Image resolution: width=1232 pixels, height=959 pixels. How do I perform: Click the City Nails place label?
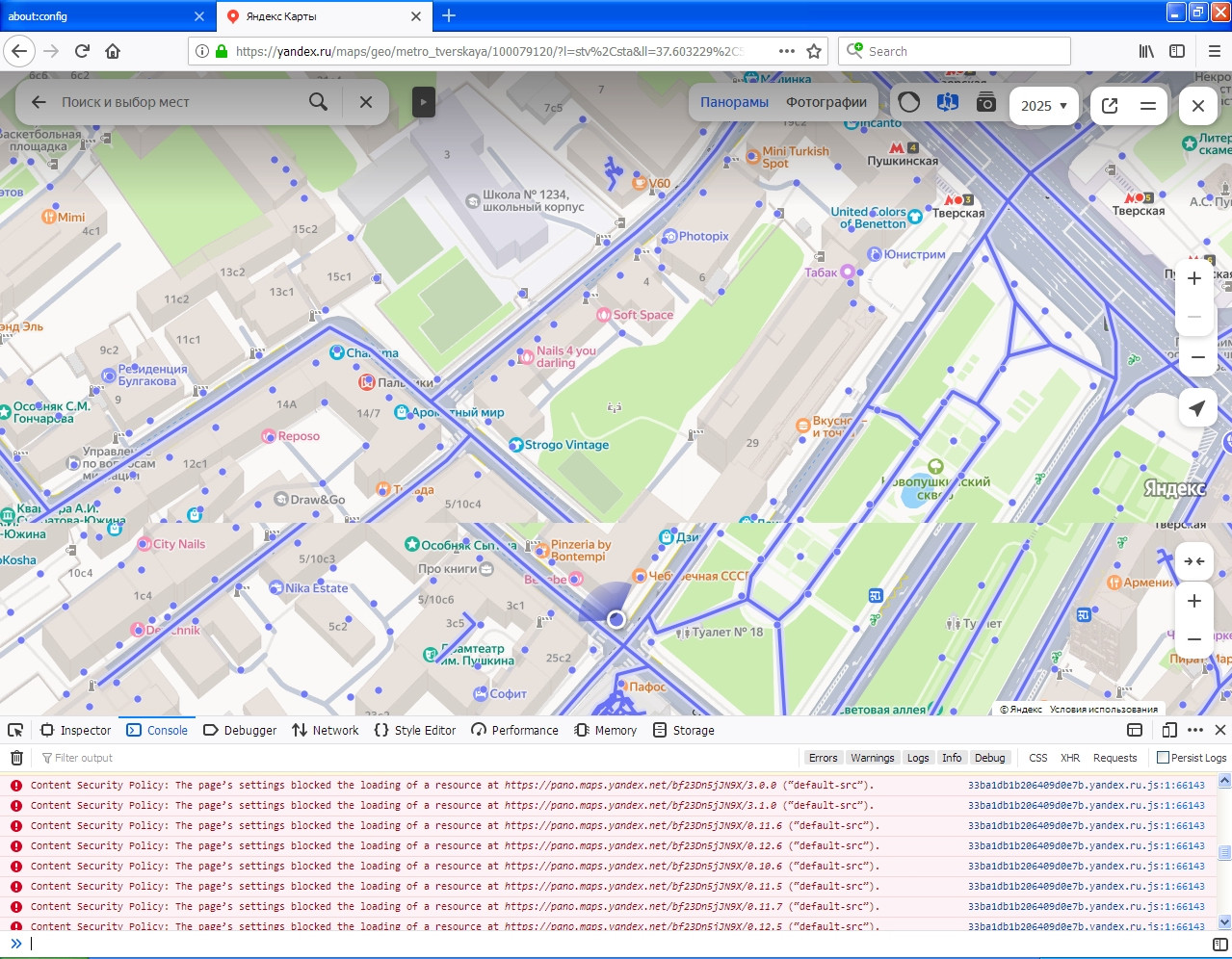[x=179, y=544]
